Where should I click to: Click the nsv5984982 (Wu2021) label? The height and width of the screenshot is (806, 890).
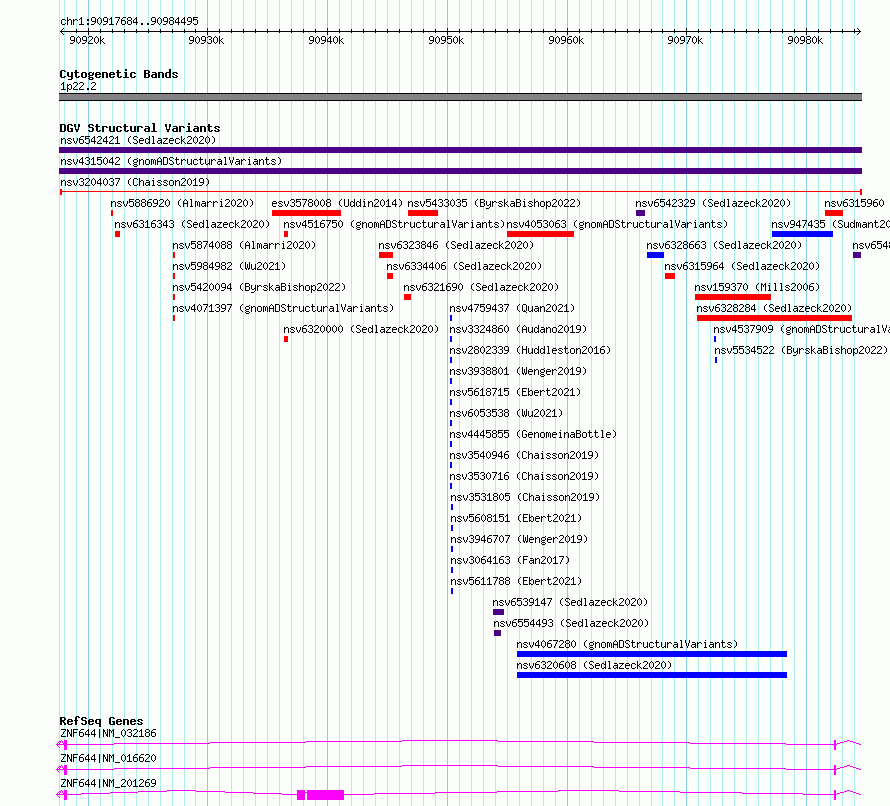click(229, 266)
